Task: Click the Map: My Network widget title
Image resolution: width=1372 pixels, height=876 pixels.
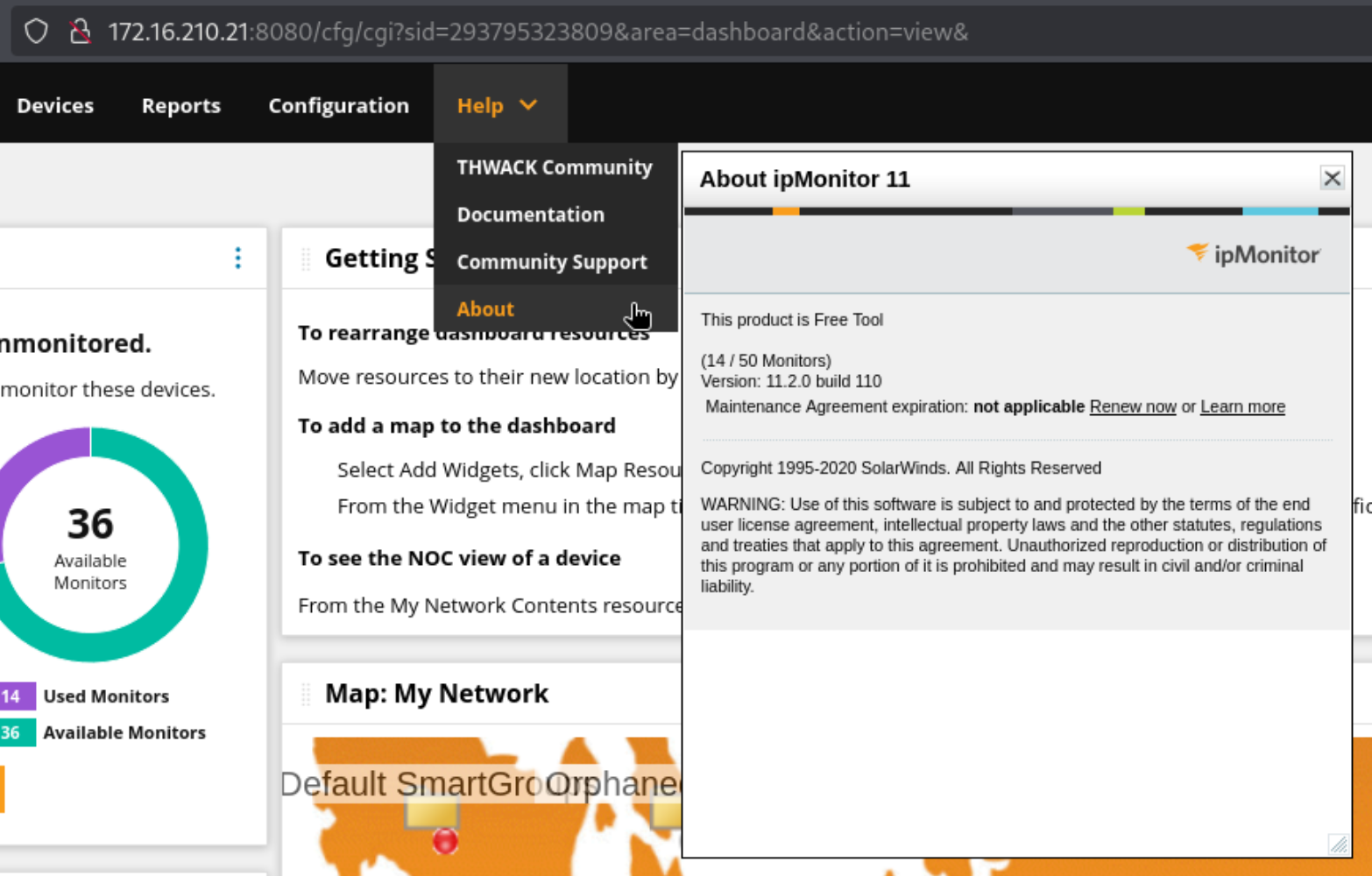Action: [436, 694]
